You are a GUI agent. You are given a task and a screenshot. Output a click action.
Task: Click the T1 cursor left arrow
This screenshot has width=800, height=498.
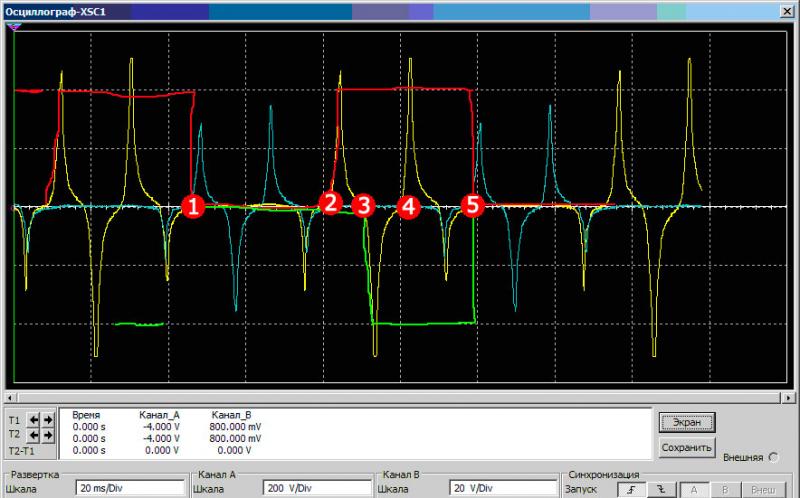click(31, 420)
